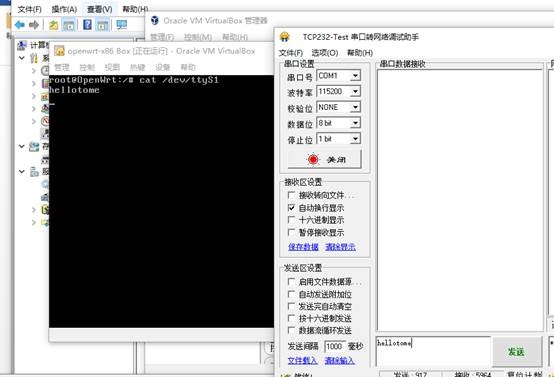This screenshot has height=377, width=554.
Task: Click the 发送间隔 1000 interval field
Action: [335, 346]
